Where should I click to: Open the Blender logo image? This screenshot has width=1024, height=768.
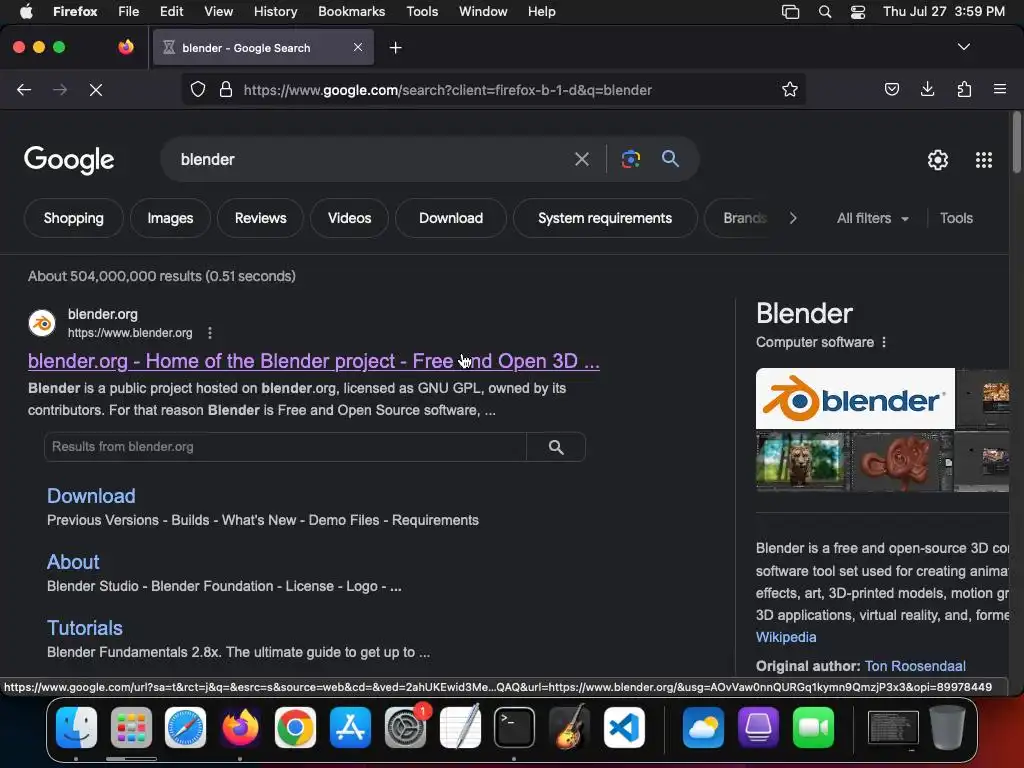tap(855, 398)
